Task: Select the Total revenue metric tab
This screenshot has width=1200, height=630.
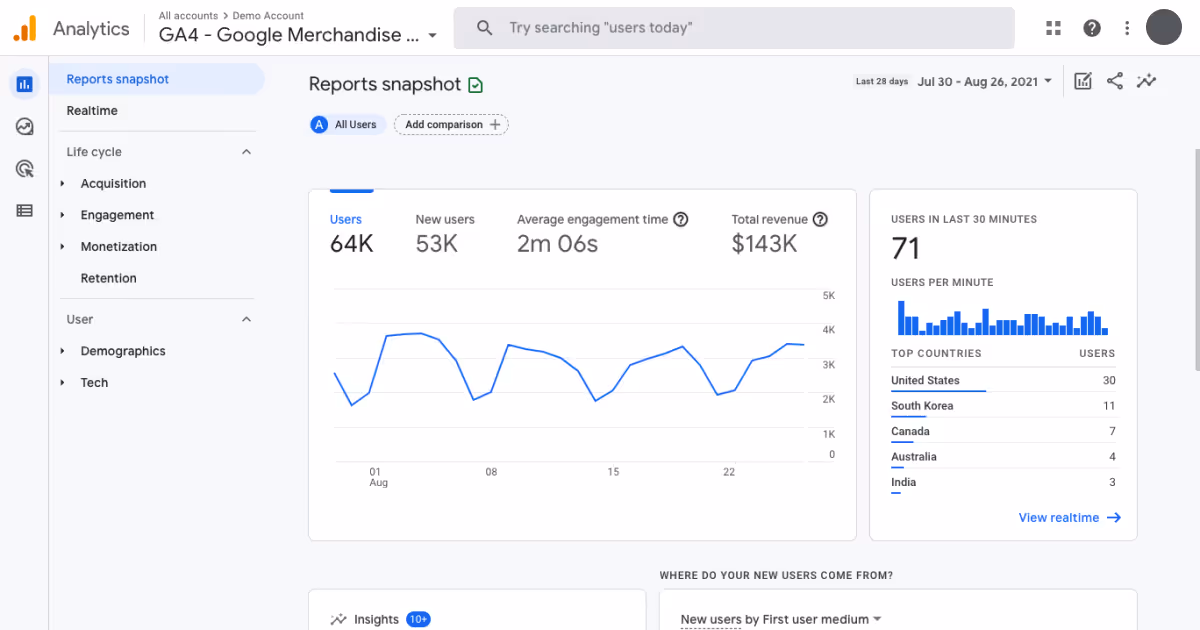Action: [780, 233]
